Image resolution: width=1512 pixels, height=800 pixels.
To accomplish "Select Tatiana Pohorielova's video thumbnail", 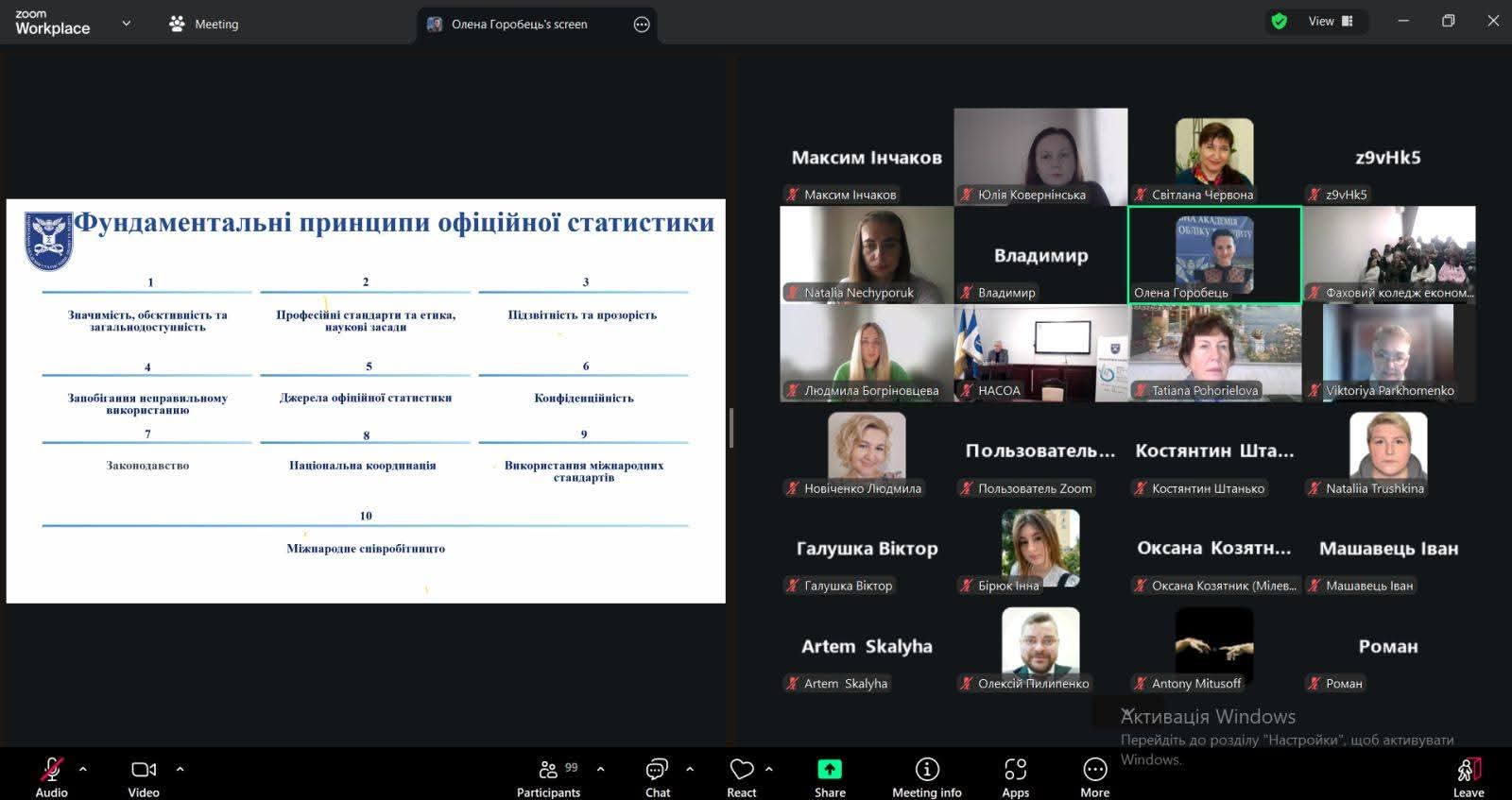I will pyautogui.click(x=1214, y=352).
